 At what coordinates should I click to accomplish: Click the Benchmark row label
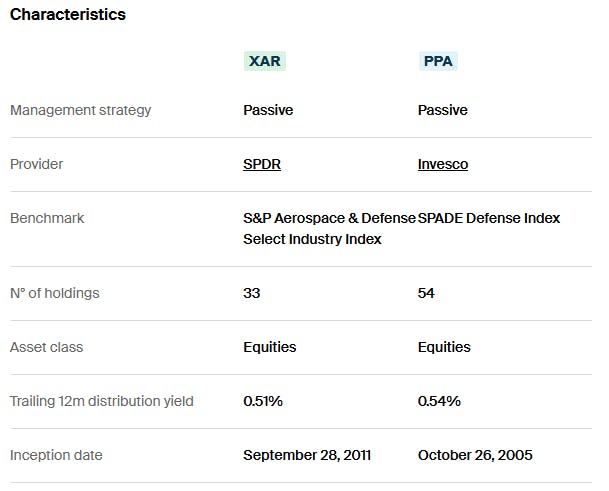click(x=47, y=218)
